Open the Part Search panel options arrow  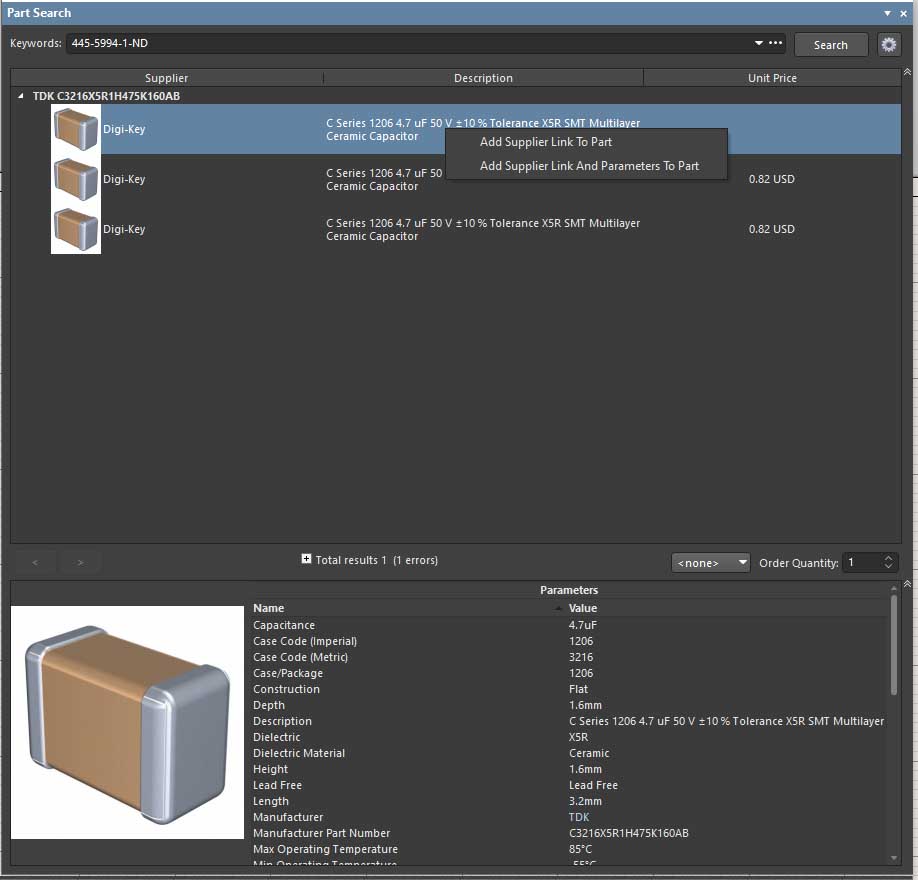887,13
